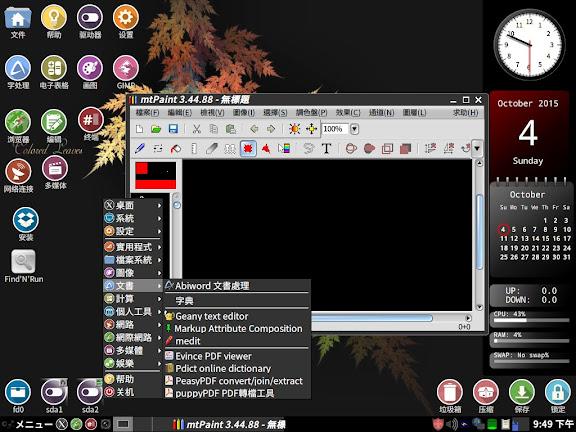Select the Clone tool
576x432 pixels.
[230, 148]
